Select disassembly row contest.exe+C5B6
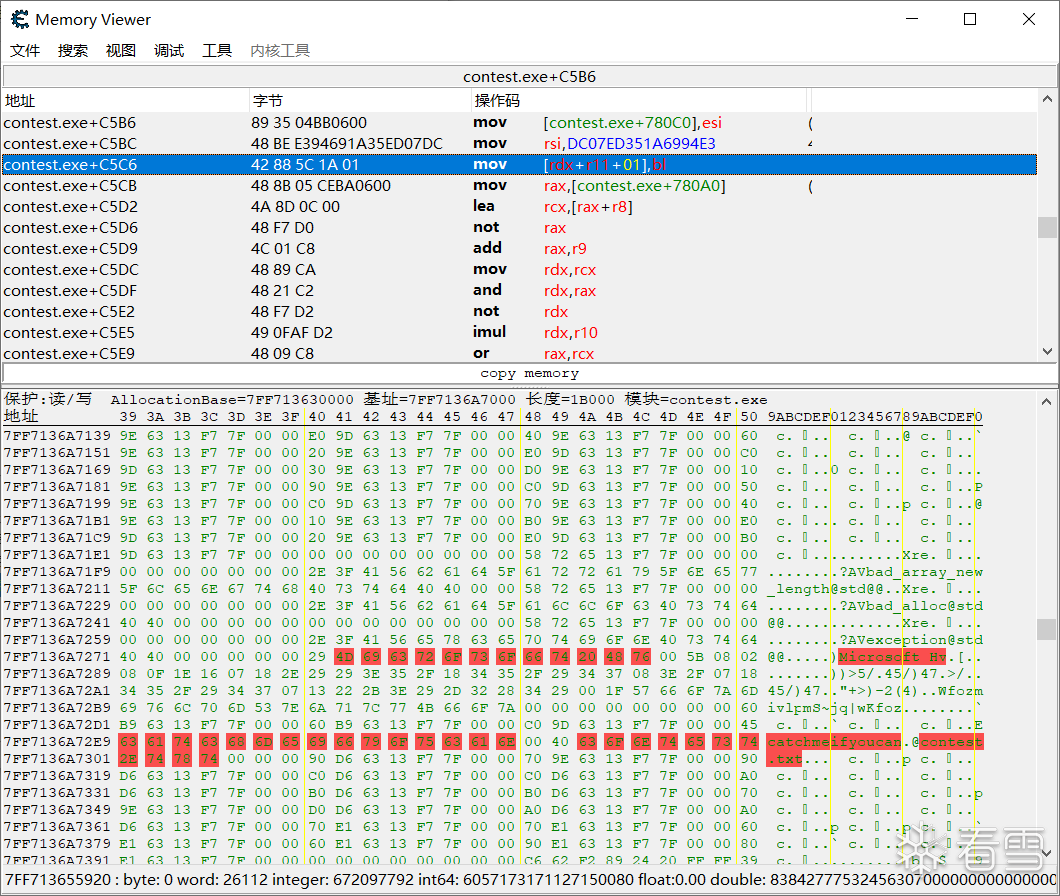The image size is (1060, 896). tap(519, 122)
